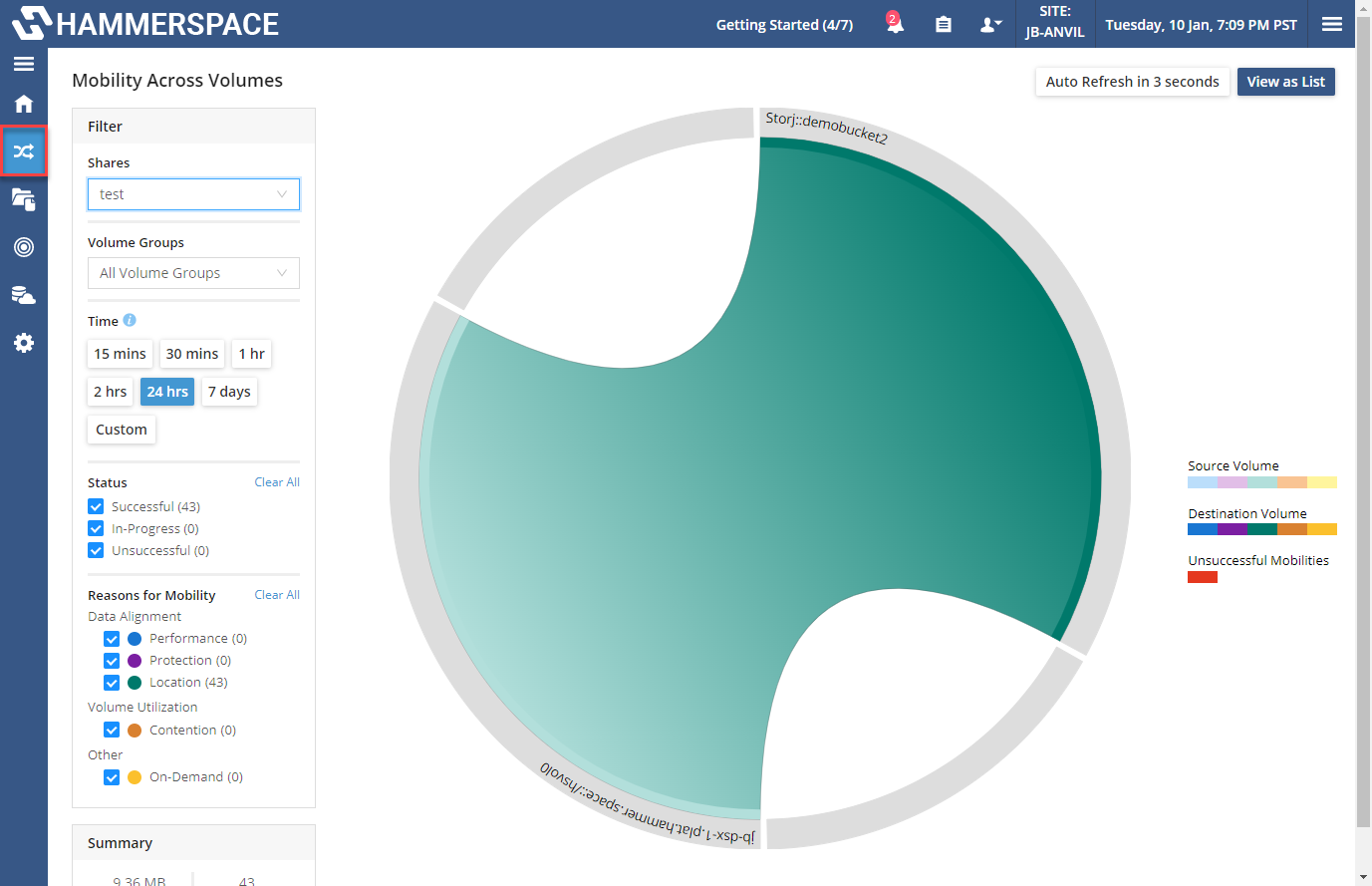This screenshot has height=886, width=1372.
Task: Select the 24 hrs time range
Action: point(167,392)
